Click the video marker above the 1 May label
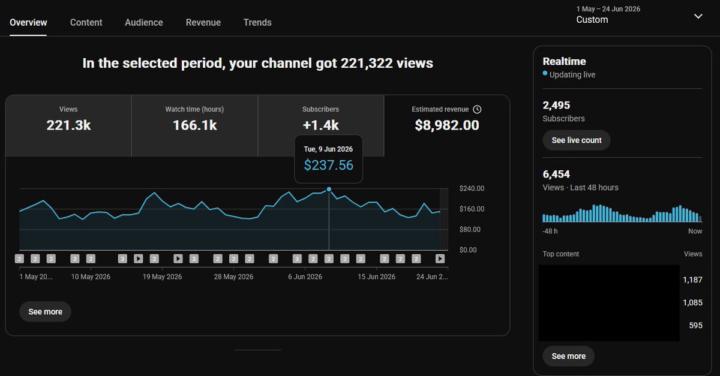The image size is (720, 376). point(19,259)
